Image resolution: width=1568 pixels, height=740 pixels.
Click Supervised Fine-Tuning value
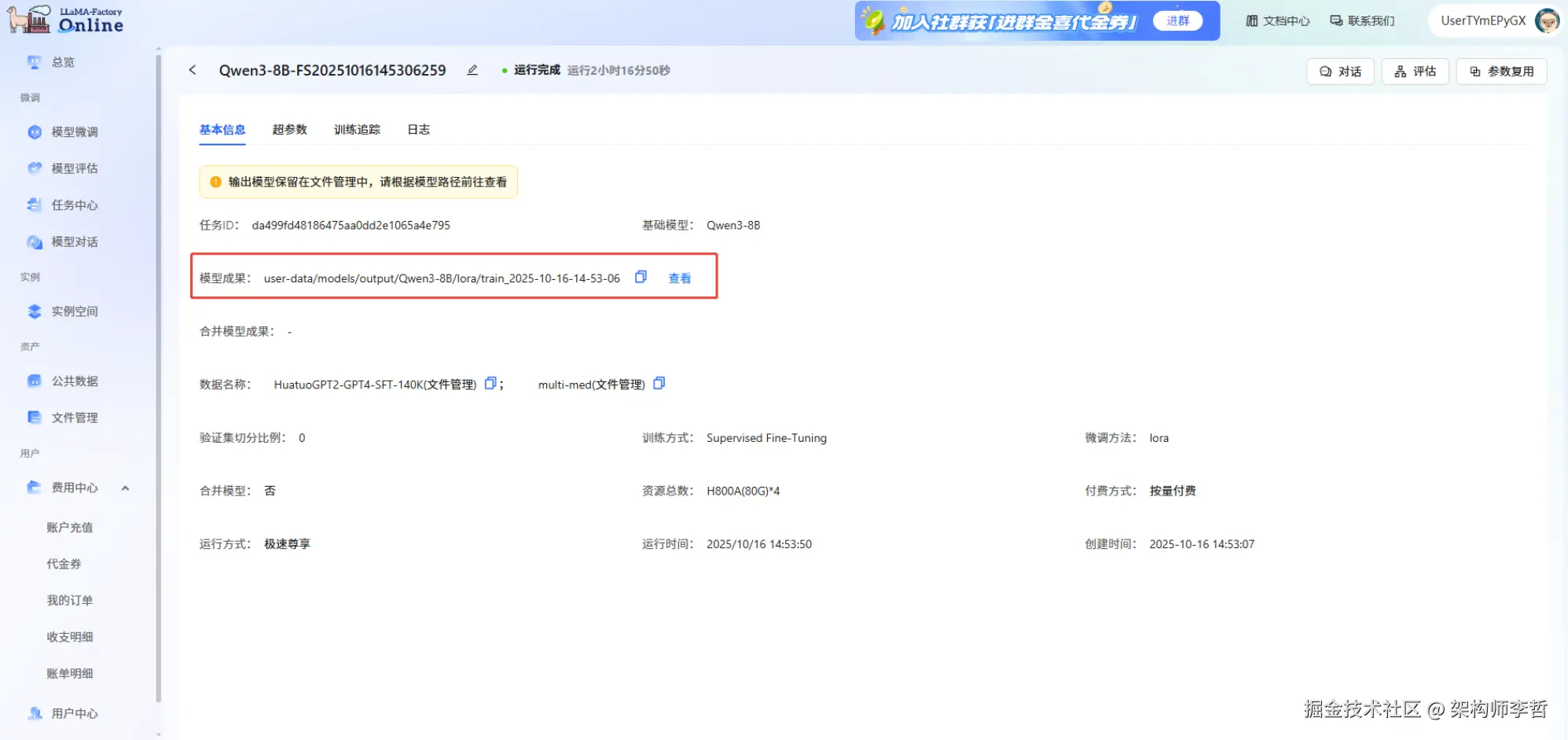pos(766,438)
